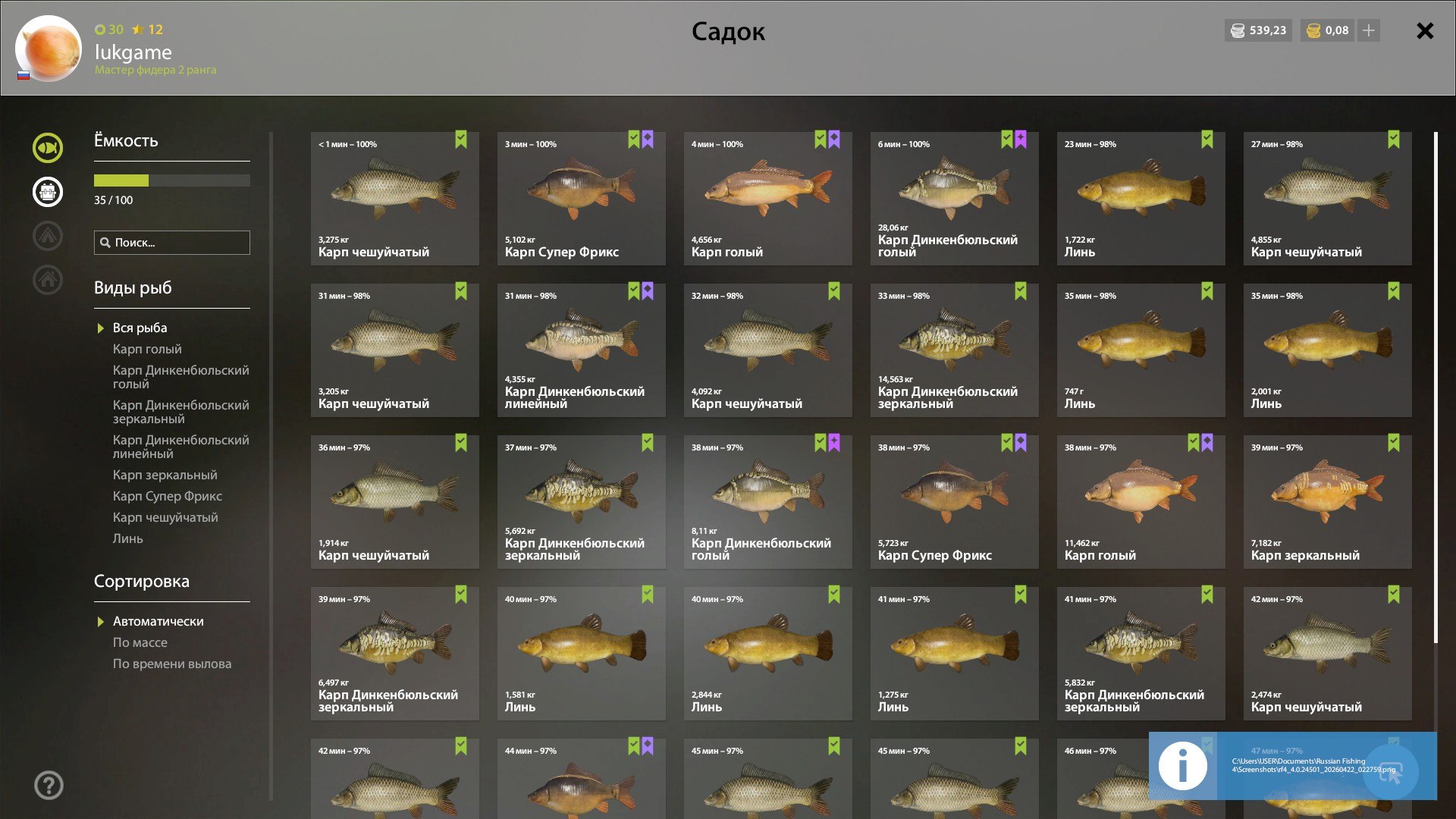Sort fish По массе
This screenshot has height=819, width=1456.
(x=140, y=642)
